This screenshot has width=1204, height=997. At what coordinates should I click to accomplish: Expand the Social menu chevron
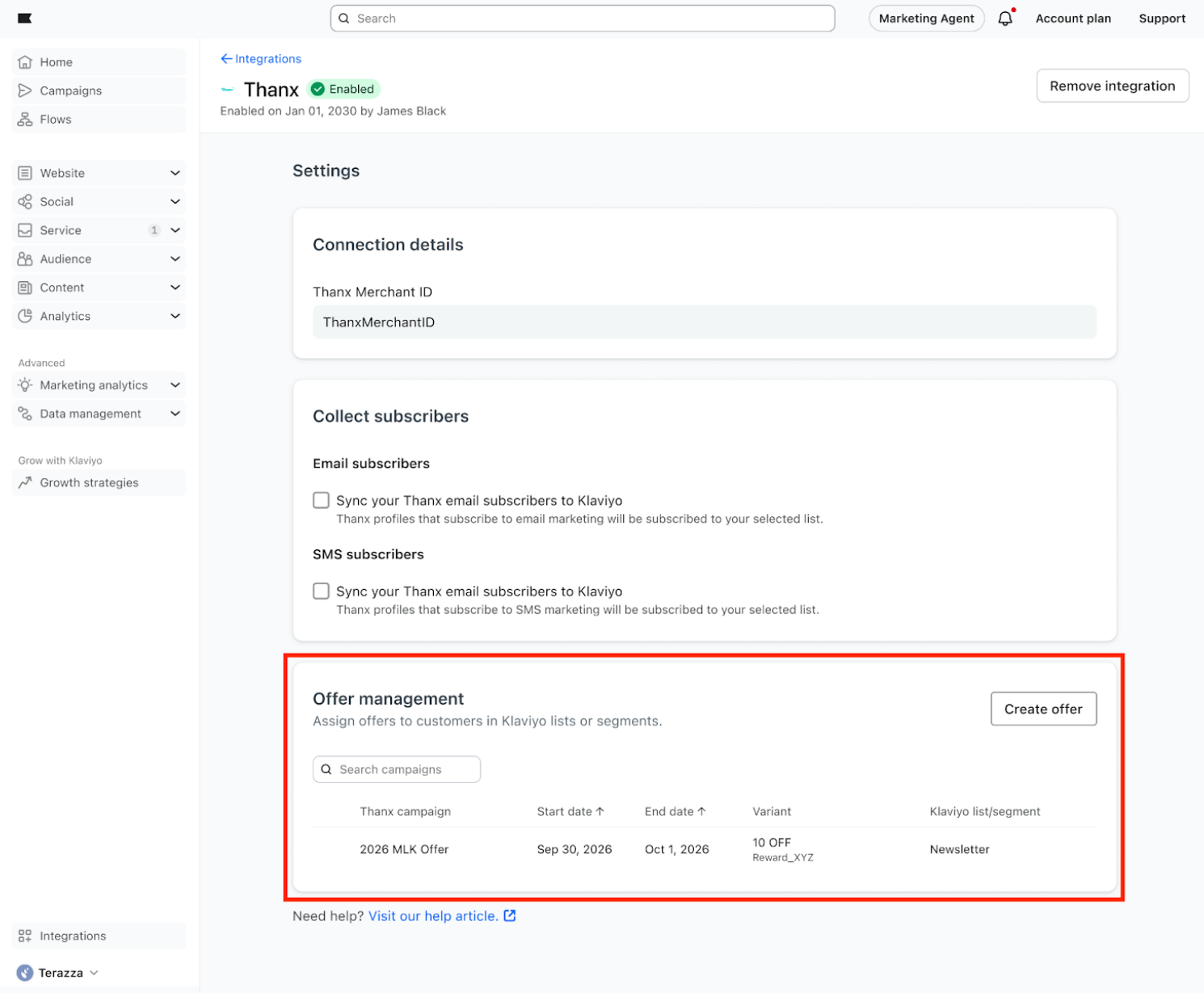[x=175, y=202]
